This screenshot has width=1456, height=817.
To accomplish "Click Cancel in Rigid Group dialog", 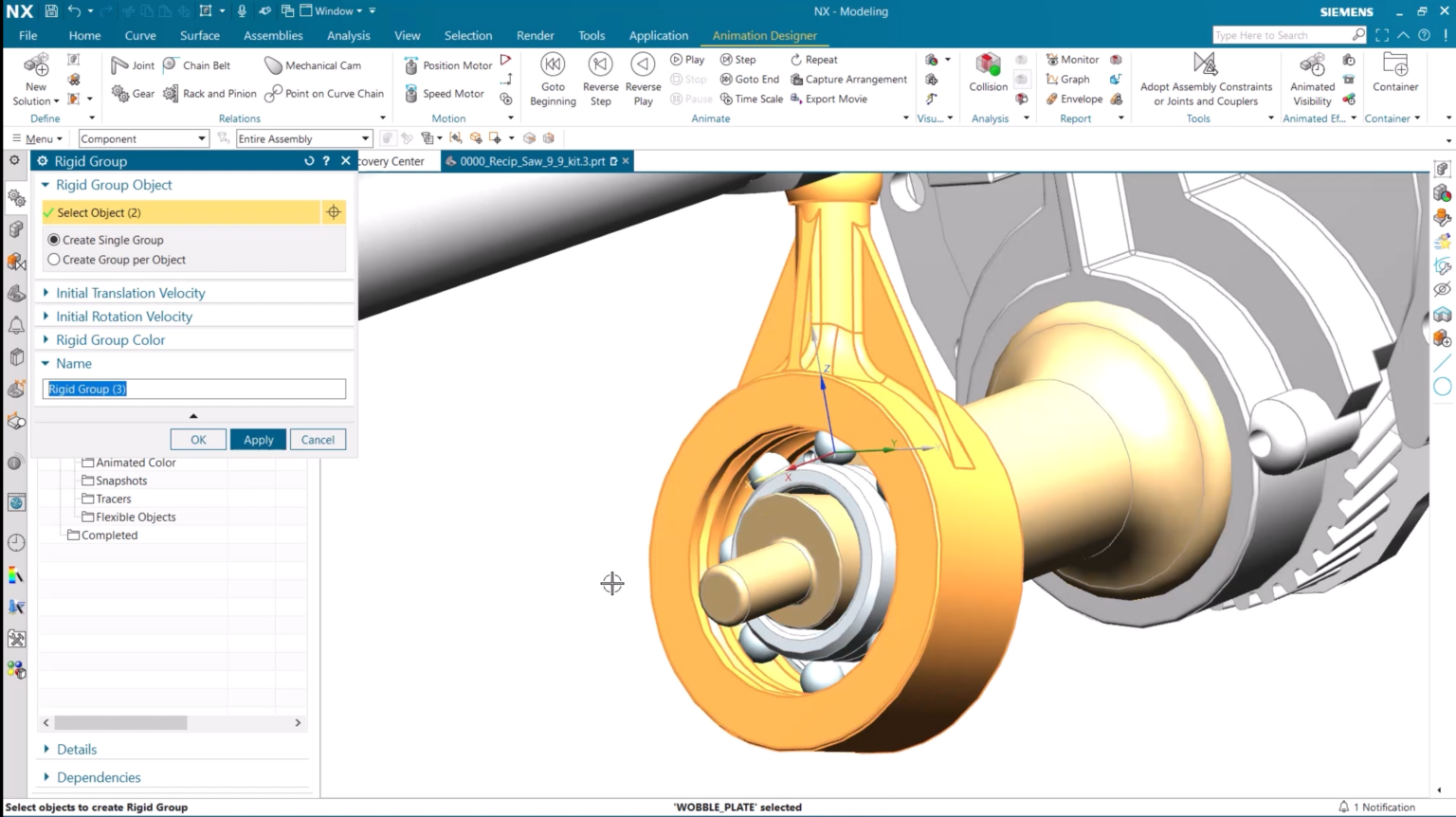I will pyautogui.click(x=318, y=440).
